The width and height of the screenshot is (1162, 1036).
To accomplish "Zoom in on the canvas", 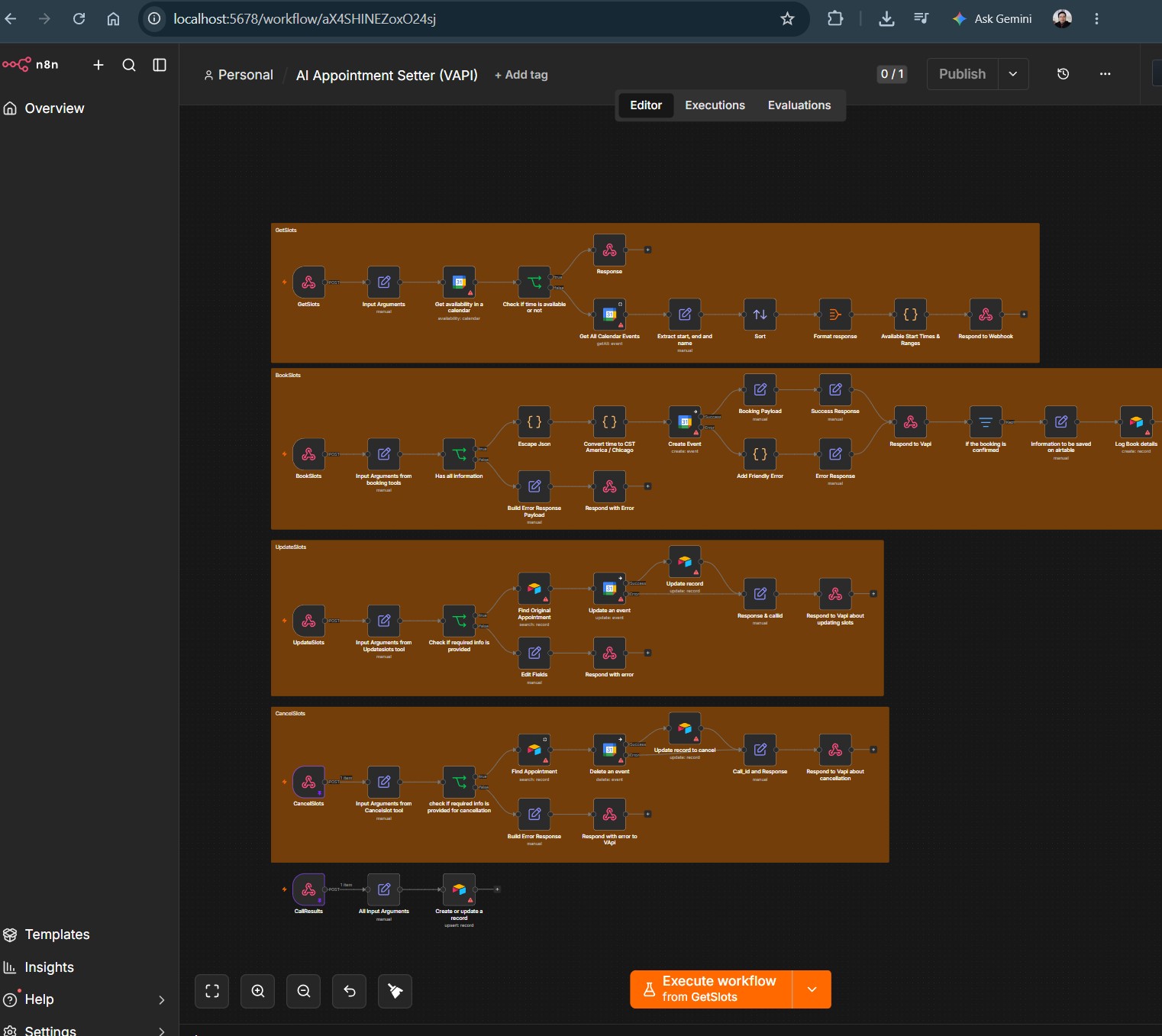I will pyautogui.click(x=258, y=991).
